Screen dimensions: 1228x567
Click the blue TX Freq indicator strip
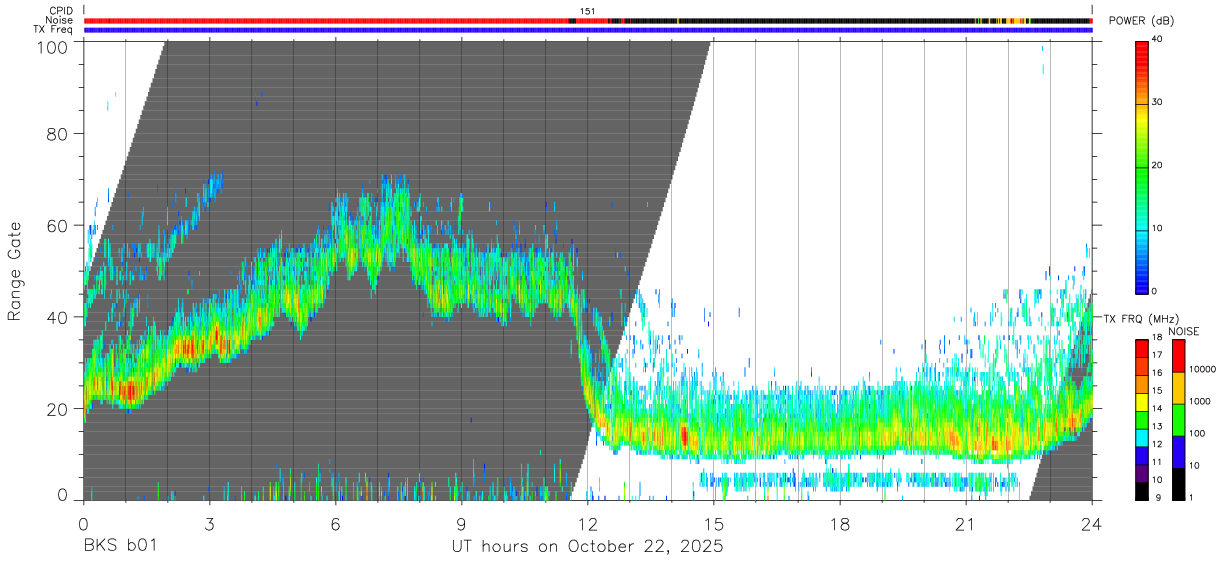[x=588, y=30]
